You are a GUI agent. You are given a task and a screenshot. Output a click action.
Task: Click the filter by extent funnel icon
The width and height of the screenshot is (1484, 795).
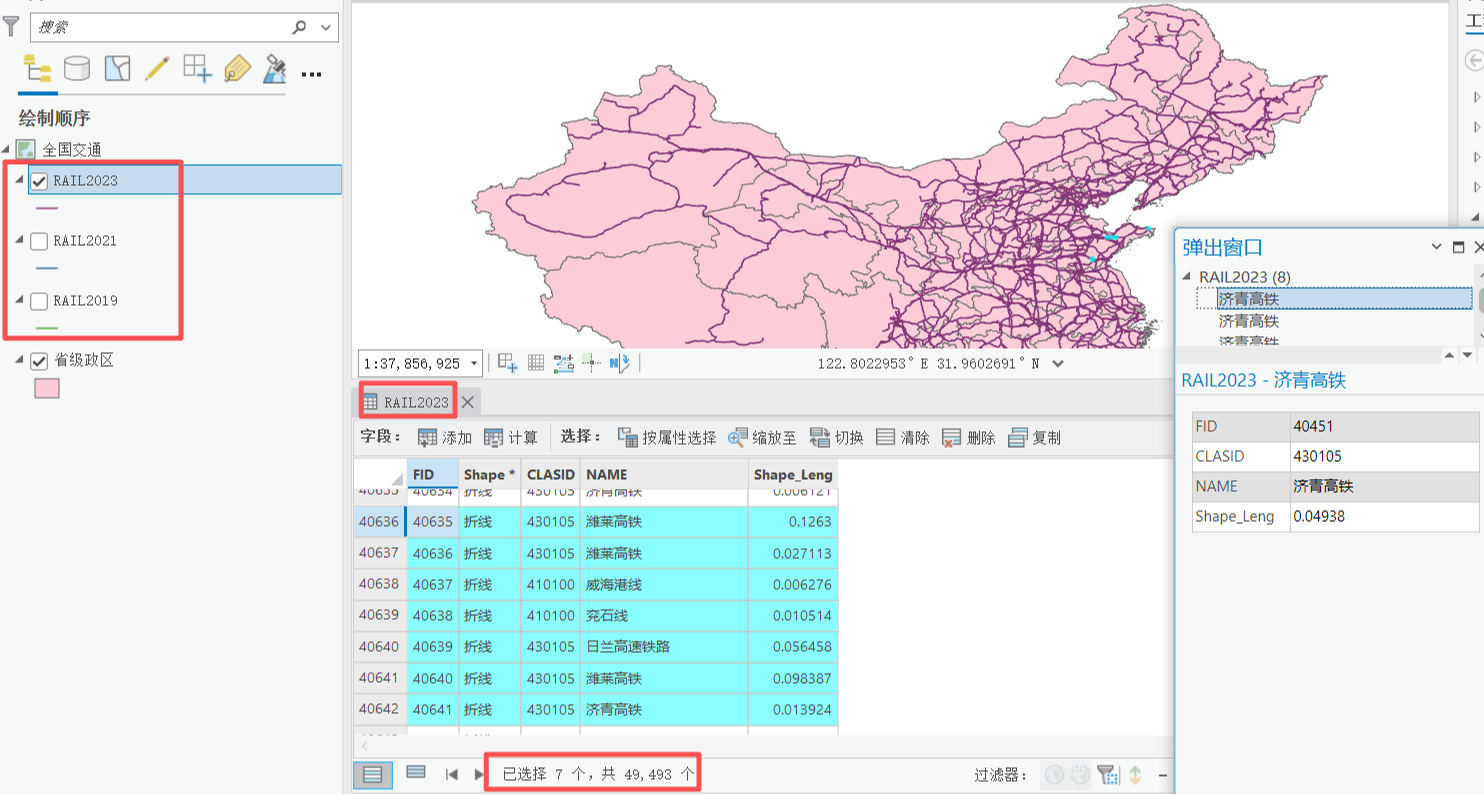(x=1107, y=774)
